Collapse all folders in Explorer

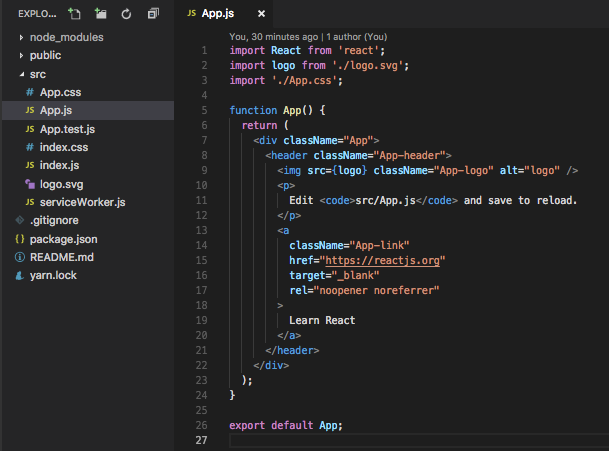[x=153, y=14]
